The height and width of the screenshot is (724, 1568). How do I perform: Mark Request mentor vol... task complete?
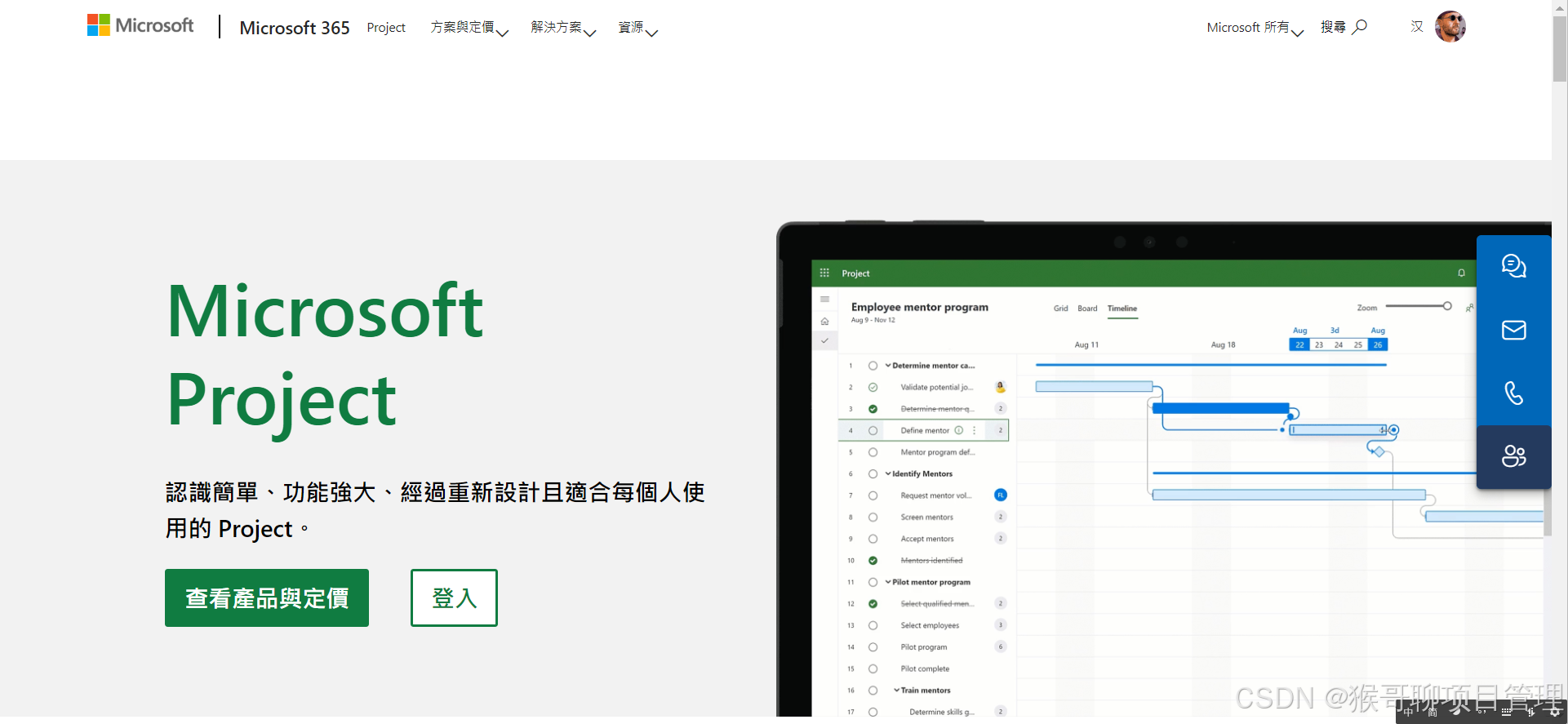[x=873, y=495]
